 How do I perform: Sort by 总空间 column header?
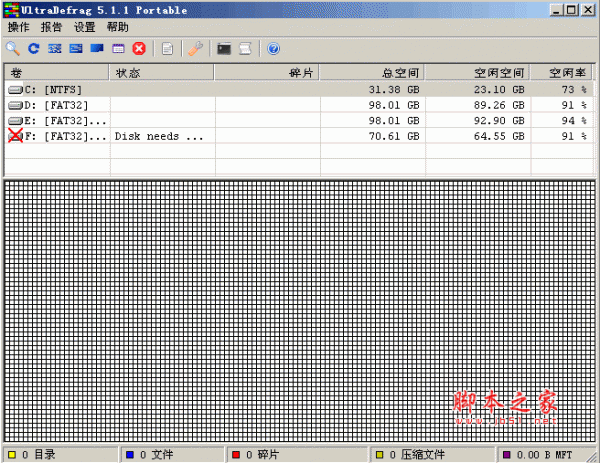(372, 73)
